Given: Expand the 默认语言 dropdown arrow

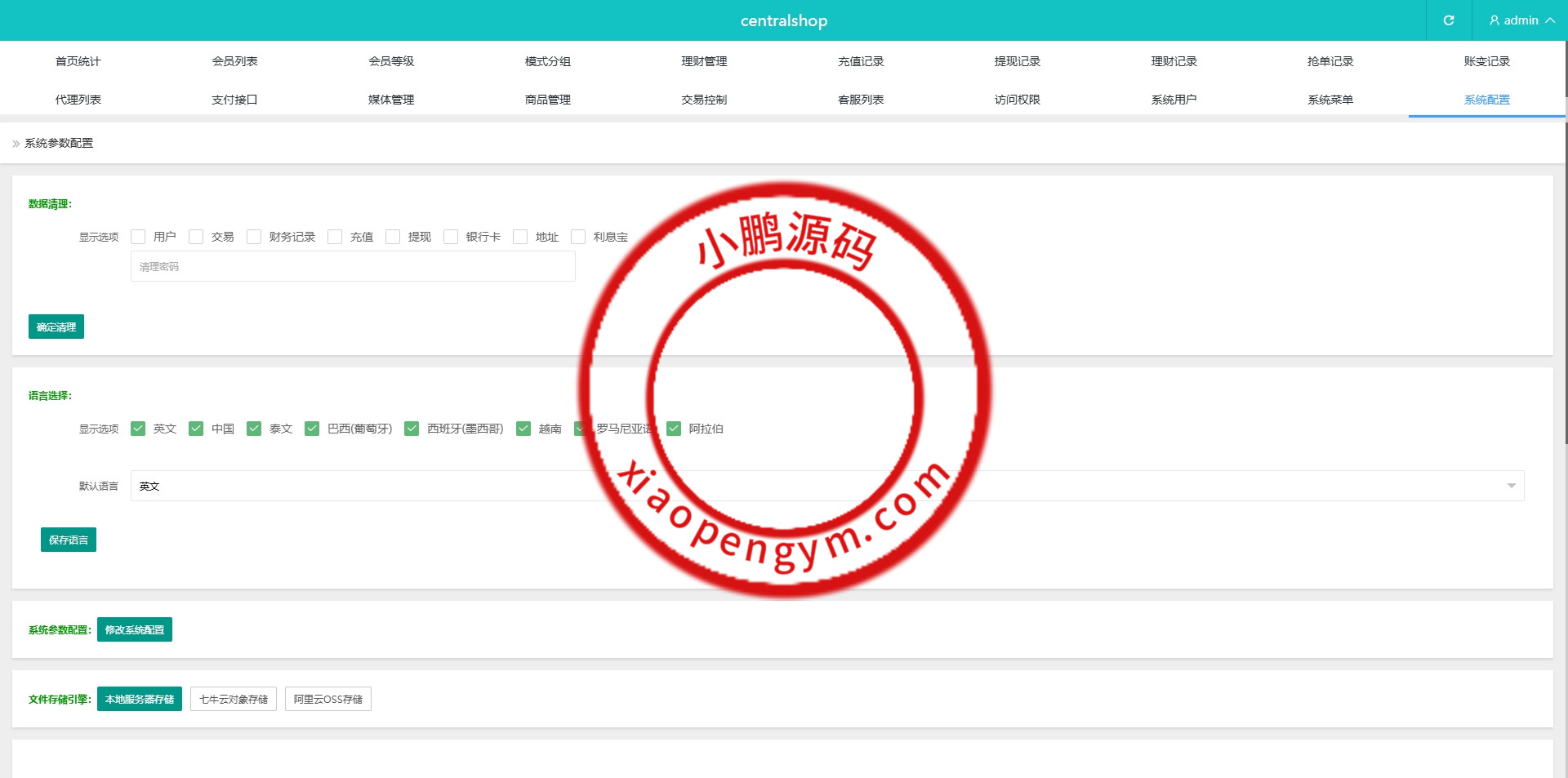Looking at the screenshot, I should click(x=1511, y=486).
